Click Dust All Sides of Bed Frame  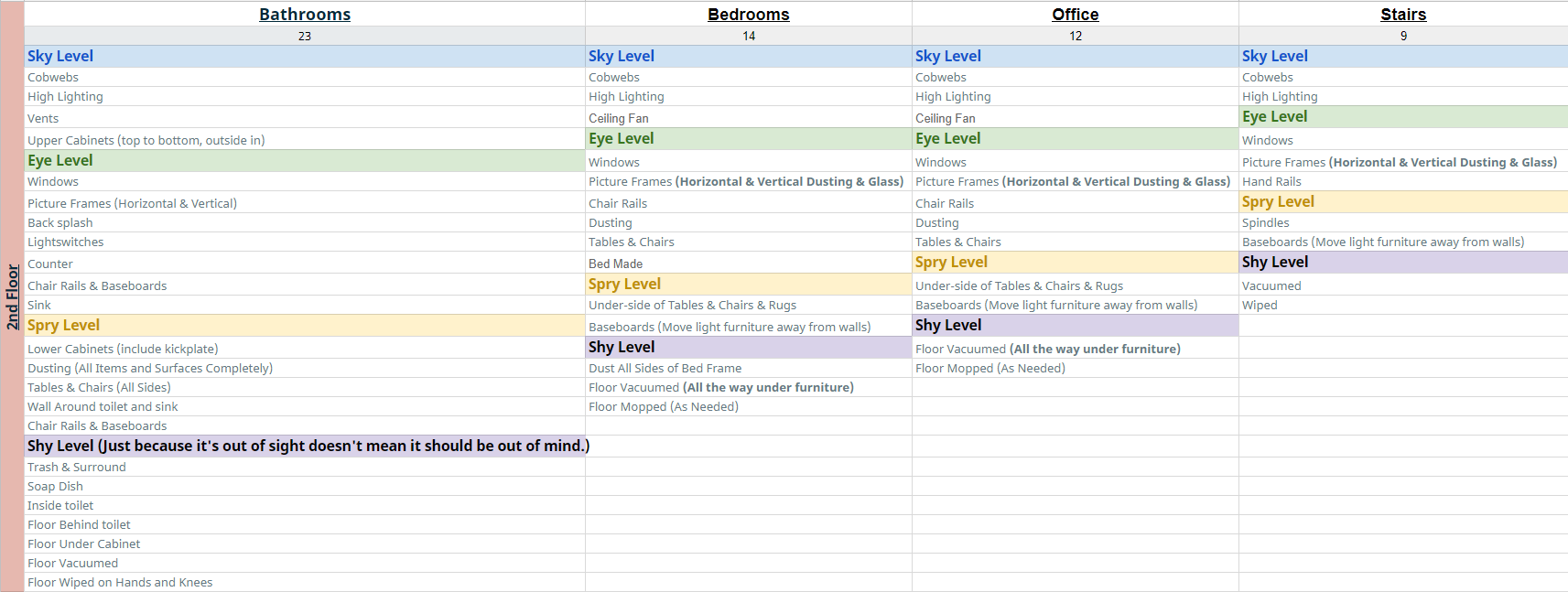[x=749, y=368]
